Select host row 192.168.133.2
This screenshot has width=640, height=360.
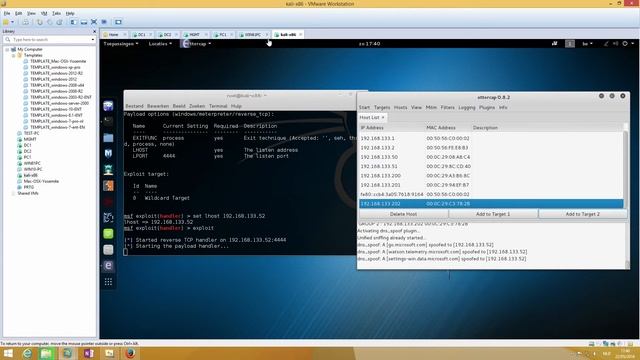point(491,148)
